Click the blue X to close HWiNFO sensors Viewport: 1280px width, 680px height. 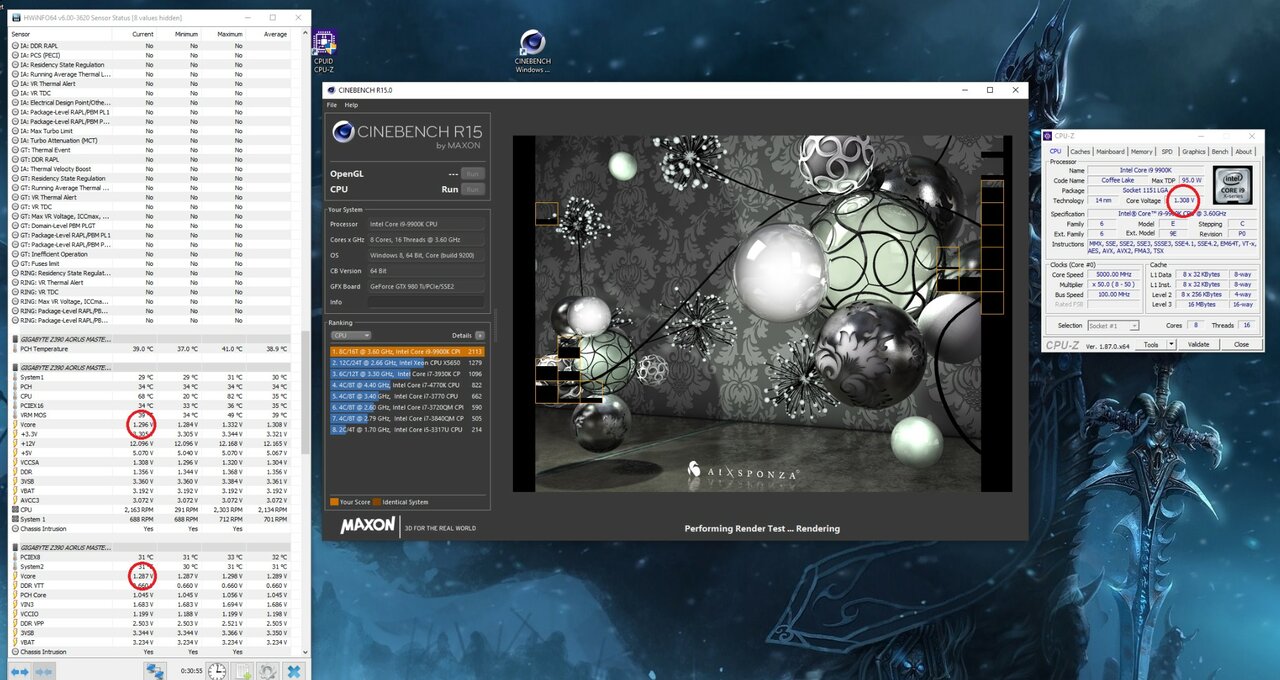click(x=293, y=670)
